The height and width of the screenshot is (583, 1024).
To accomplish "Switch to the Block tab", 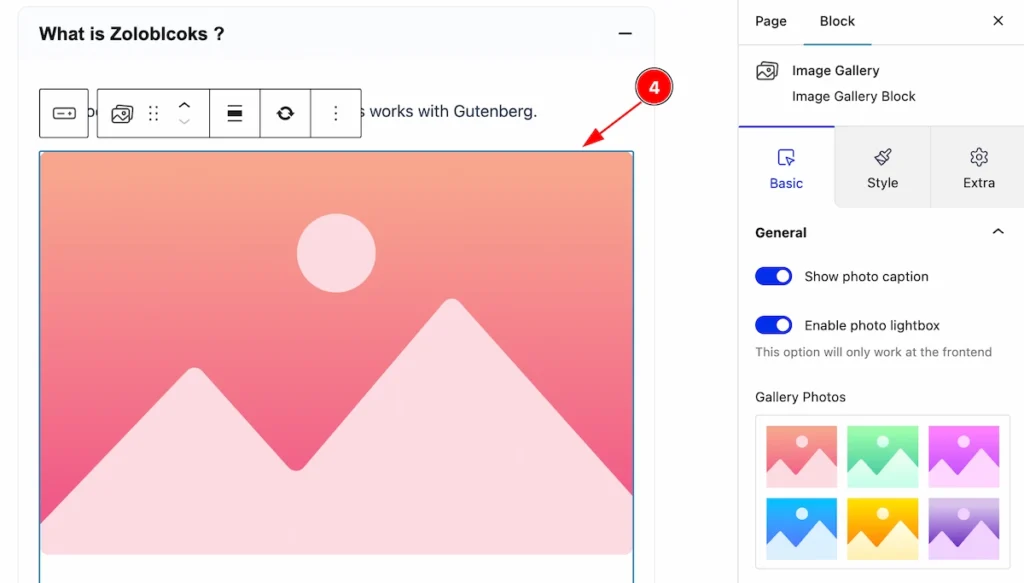I will point(837,21).
